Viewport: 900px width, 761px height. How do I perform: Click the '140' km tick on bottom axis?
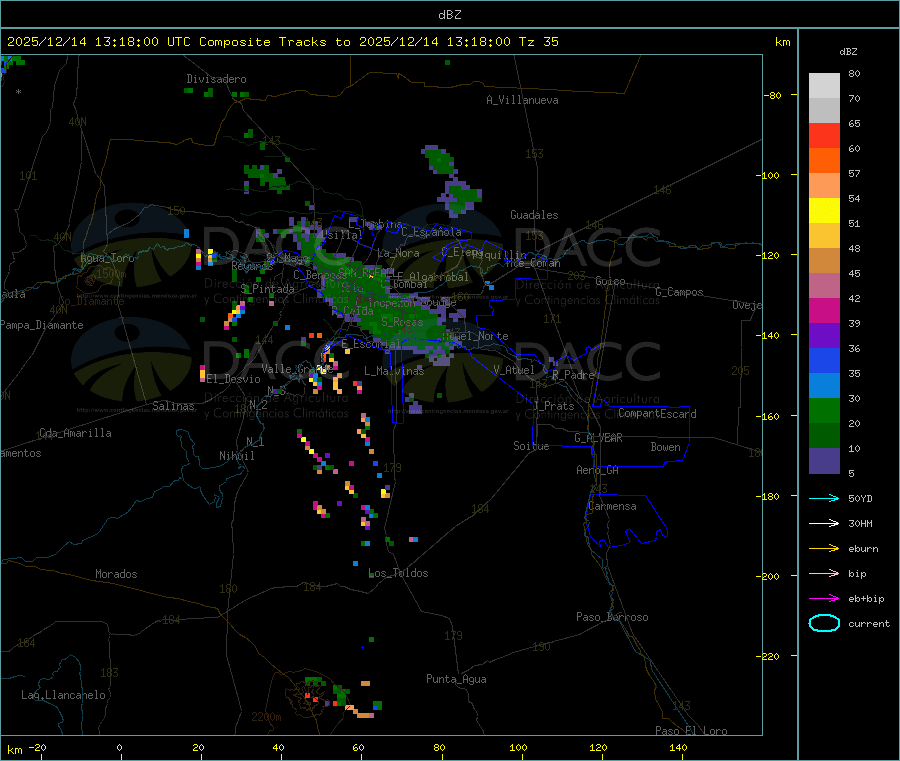[x=678, y=747]
